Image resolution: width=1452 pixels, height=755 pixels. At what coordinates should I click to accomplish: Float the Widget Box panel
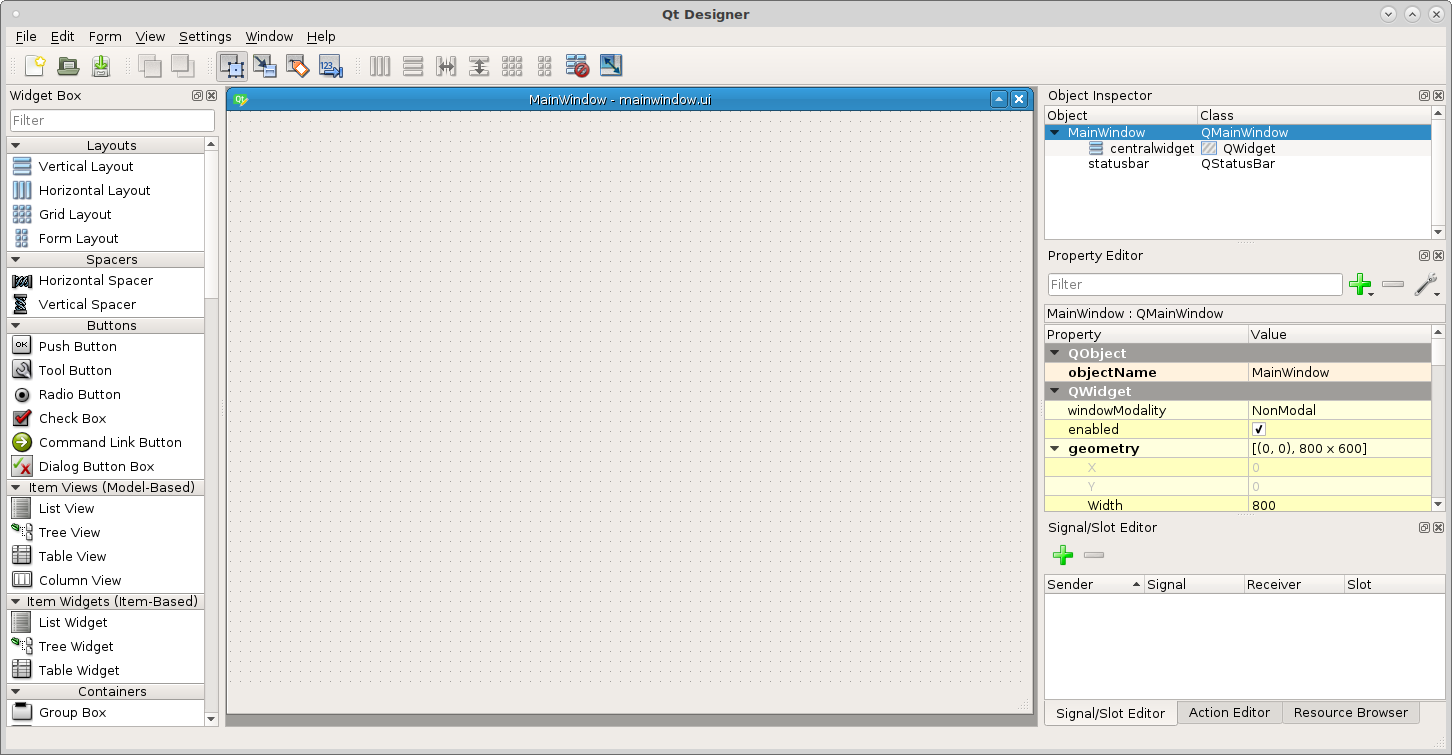coord(197,96)
